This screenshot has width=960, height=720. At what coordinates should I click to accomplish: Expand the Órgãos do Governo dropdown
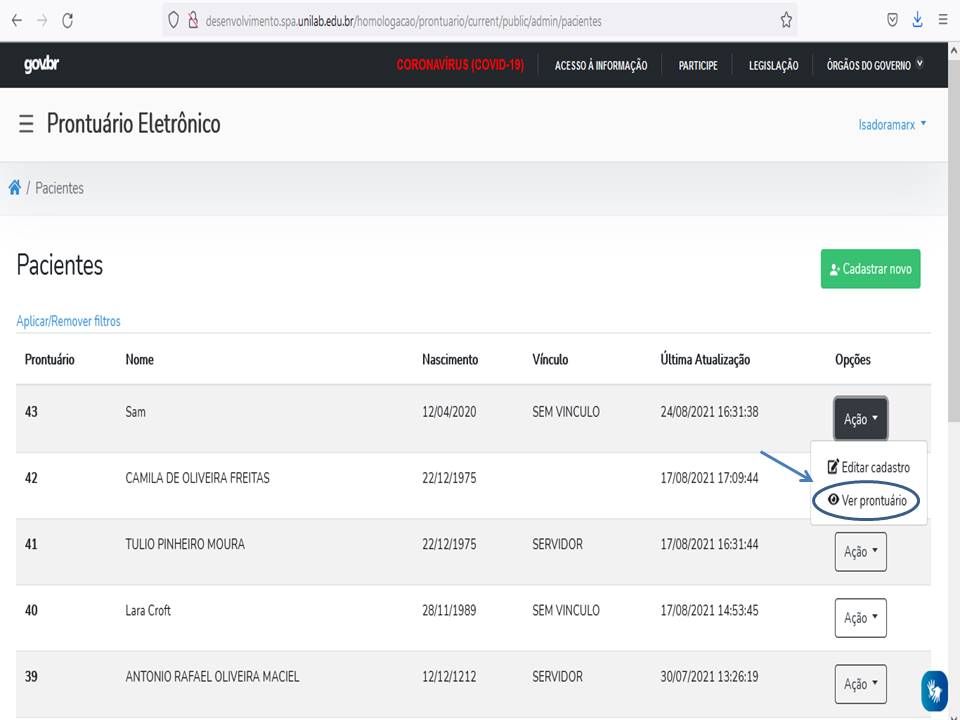(874, 65)
